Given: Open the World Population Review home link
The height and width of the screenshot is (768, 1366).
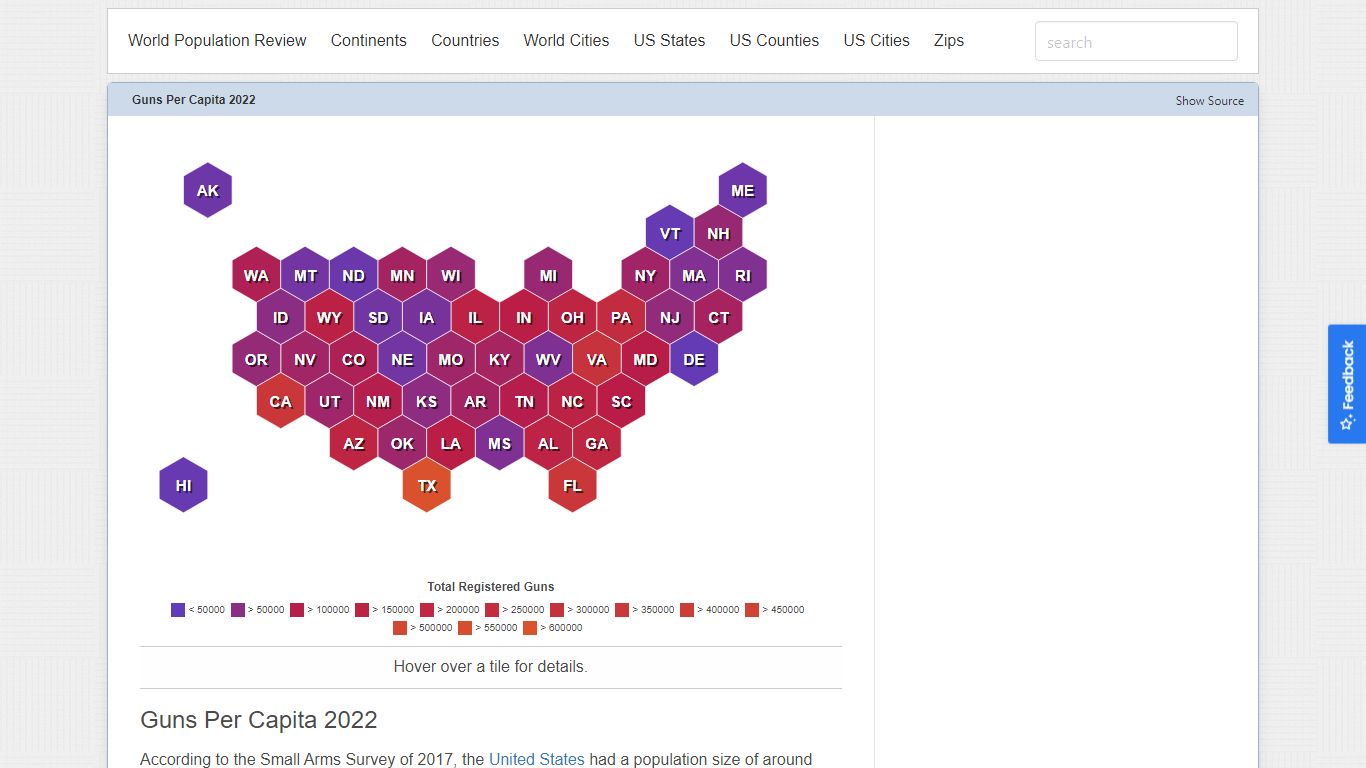Looking at the screenshot, I should click(217, 41).
